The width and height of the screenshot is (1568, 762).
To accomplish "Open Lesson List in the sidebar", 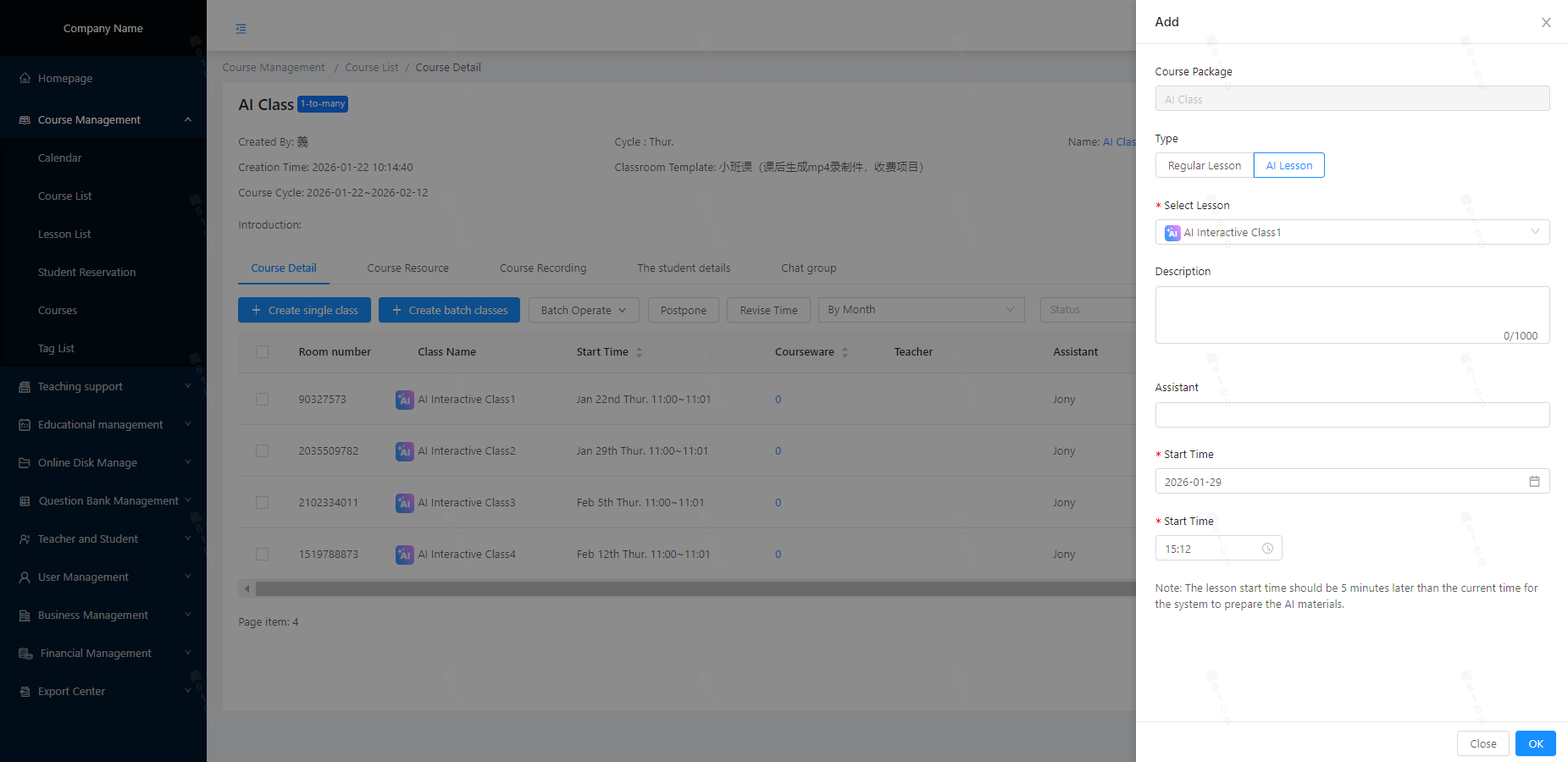I will [64, 235].
